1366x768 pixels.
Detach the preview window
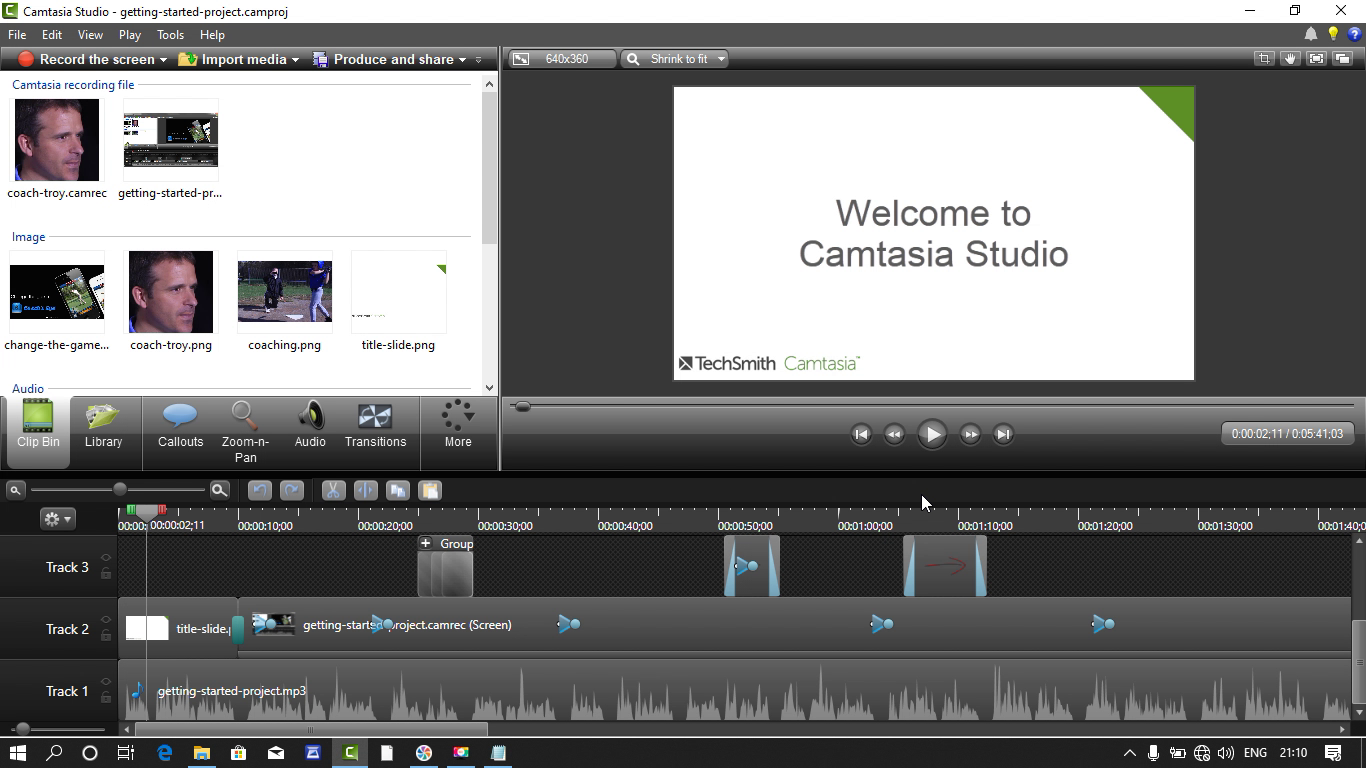(1342, 59)
